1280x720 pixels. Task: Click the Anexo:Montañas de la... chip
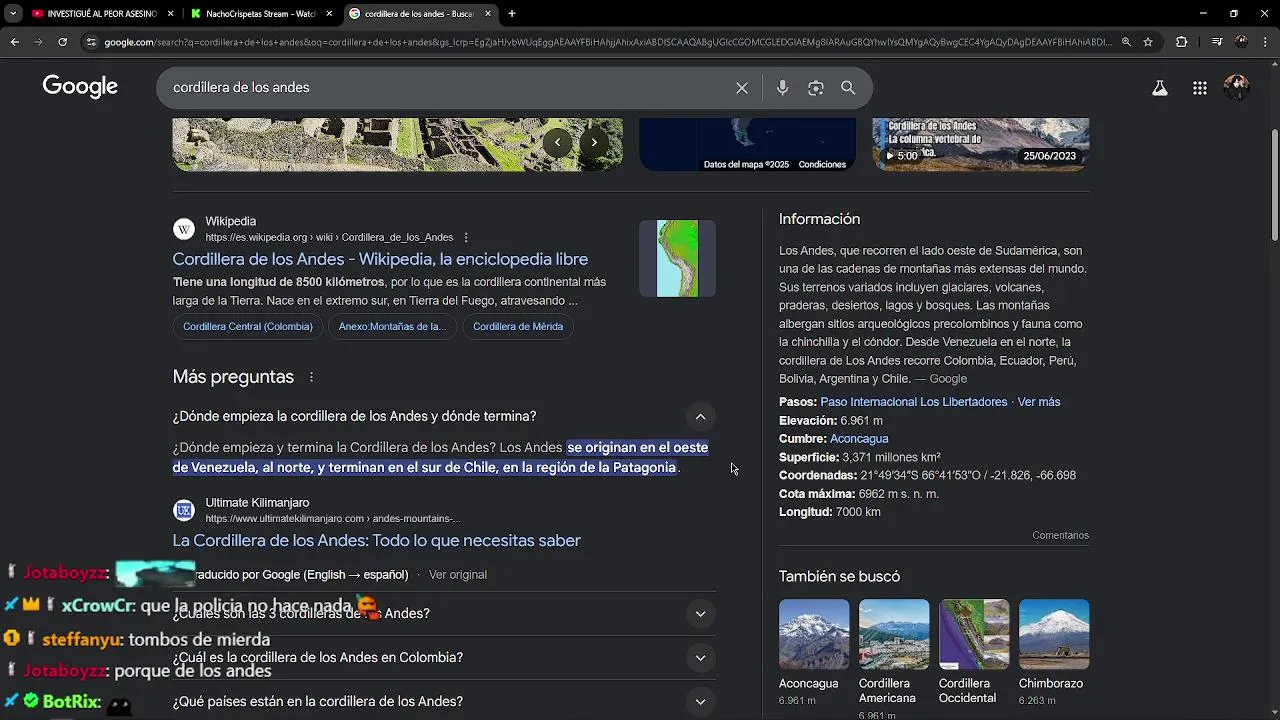(x=392, y=326)
